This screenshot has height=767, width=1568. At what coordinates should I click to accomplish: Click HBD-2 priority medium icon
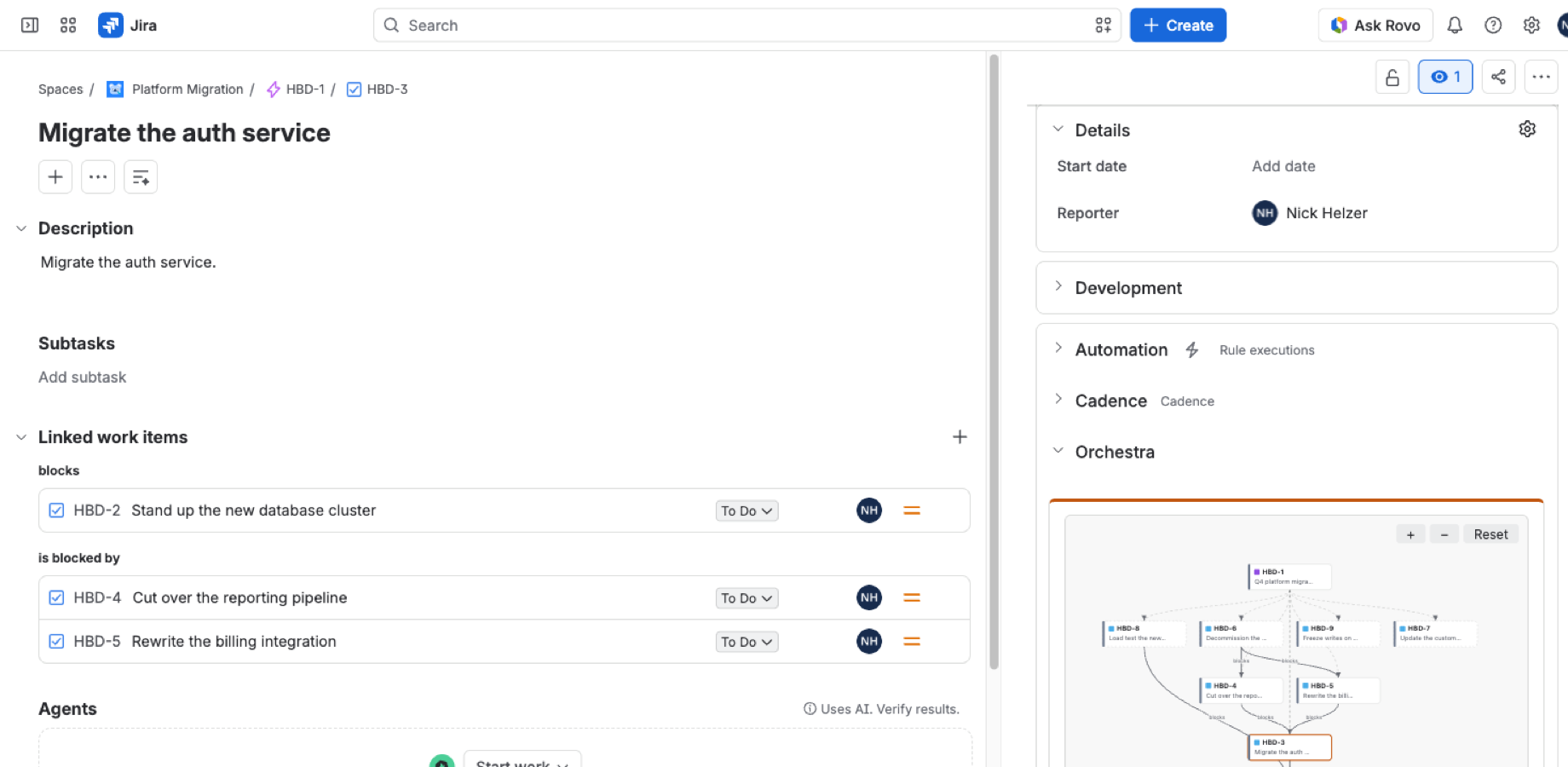pyautogui.click(x=912, y=510)
